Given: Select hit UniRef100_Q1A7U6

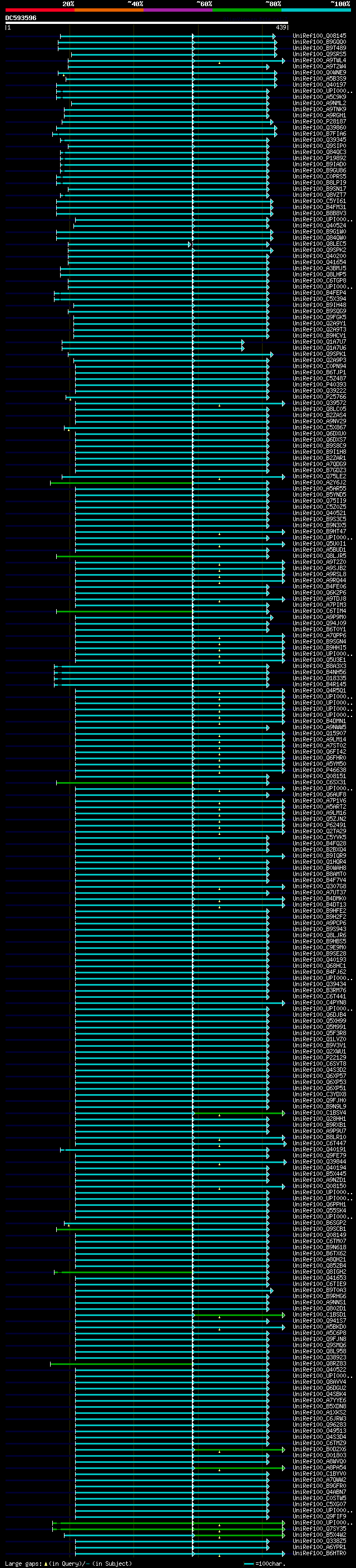Looking at the screenshot, I should click(319, 348).
